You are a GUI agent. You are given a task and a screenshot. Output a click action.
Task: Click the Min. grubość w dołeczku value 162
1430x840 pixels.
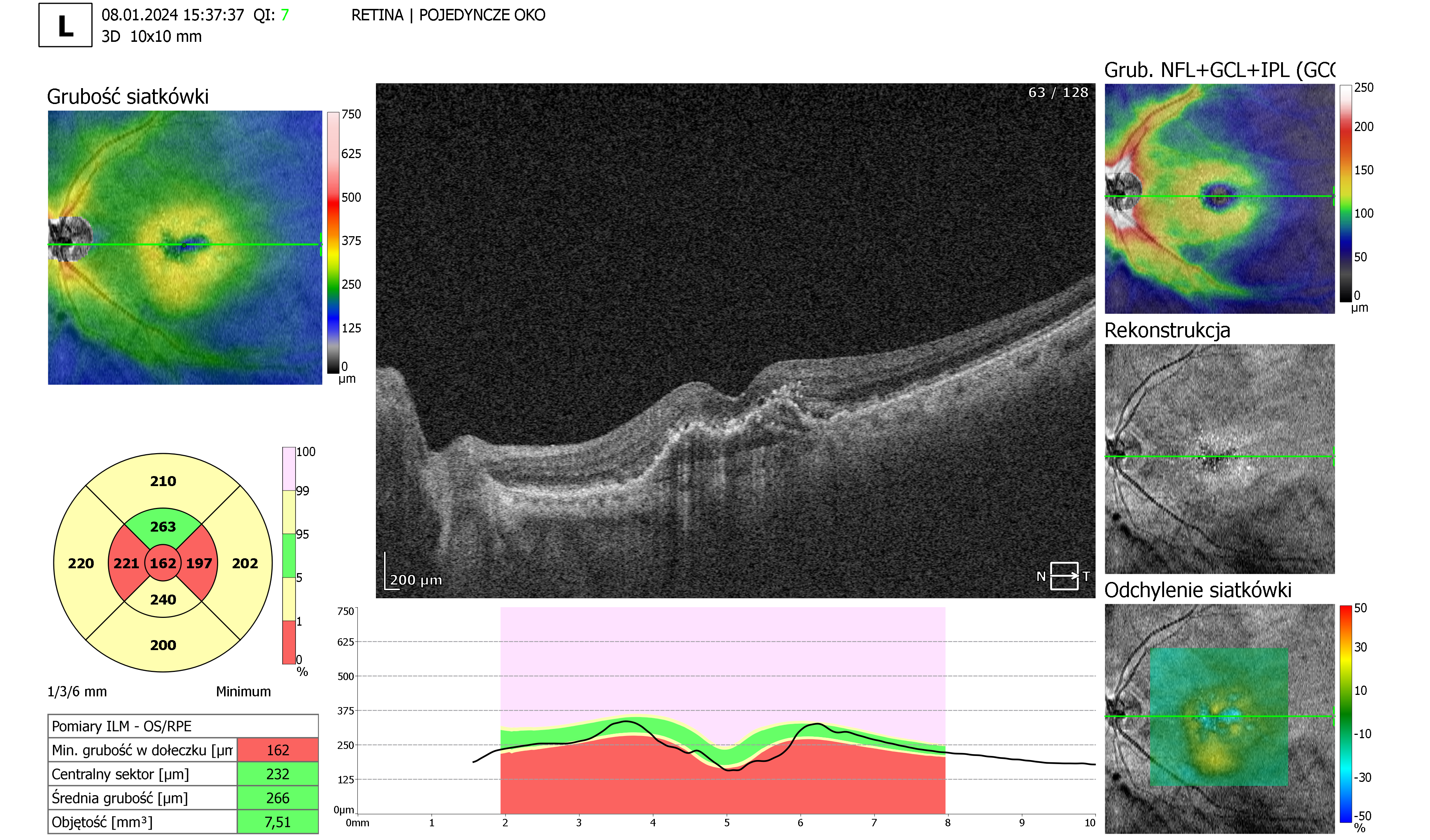click(x=277, y=750)
